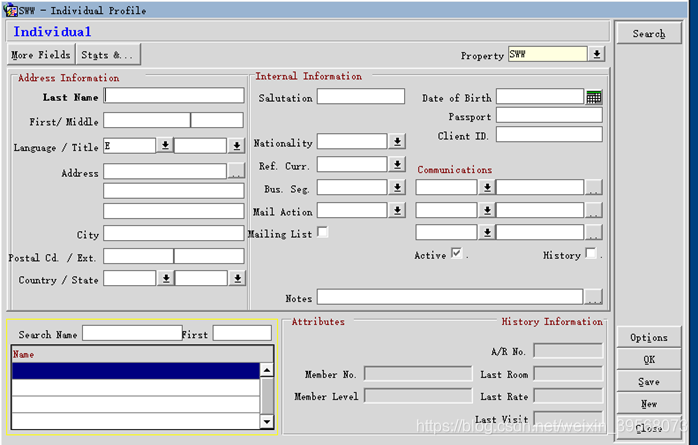698x445 pixels.
Task: Click the City input field
Action: pyautogui.click(x=174, y=233)
